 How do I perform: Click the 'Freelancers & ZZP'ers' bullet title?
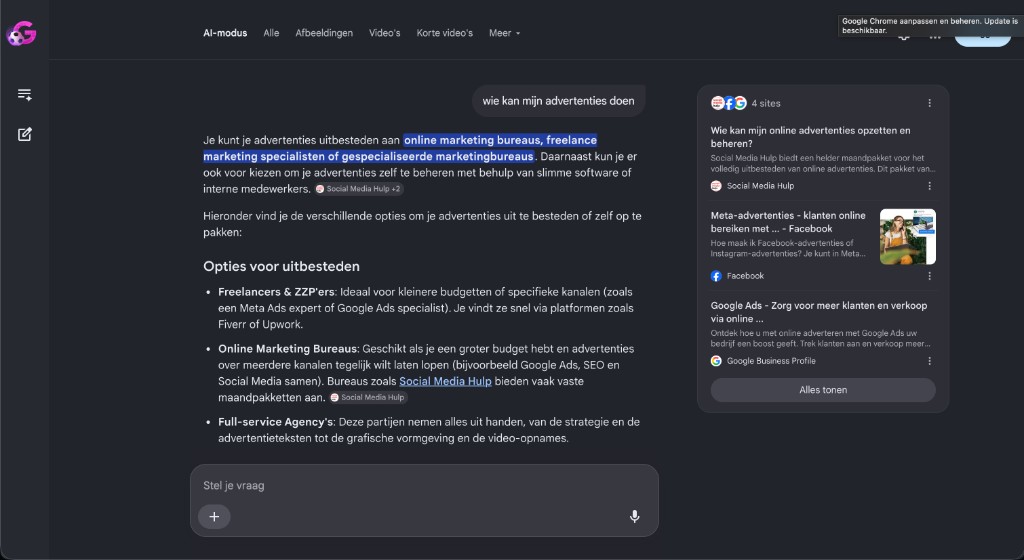[276, 292]
